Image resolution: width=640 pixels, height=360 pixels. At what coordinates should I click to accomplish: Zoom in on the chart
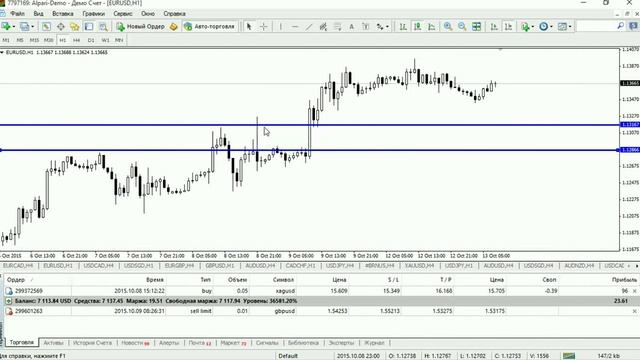(448, 27)
